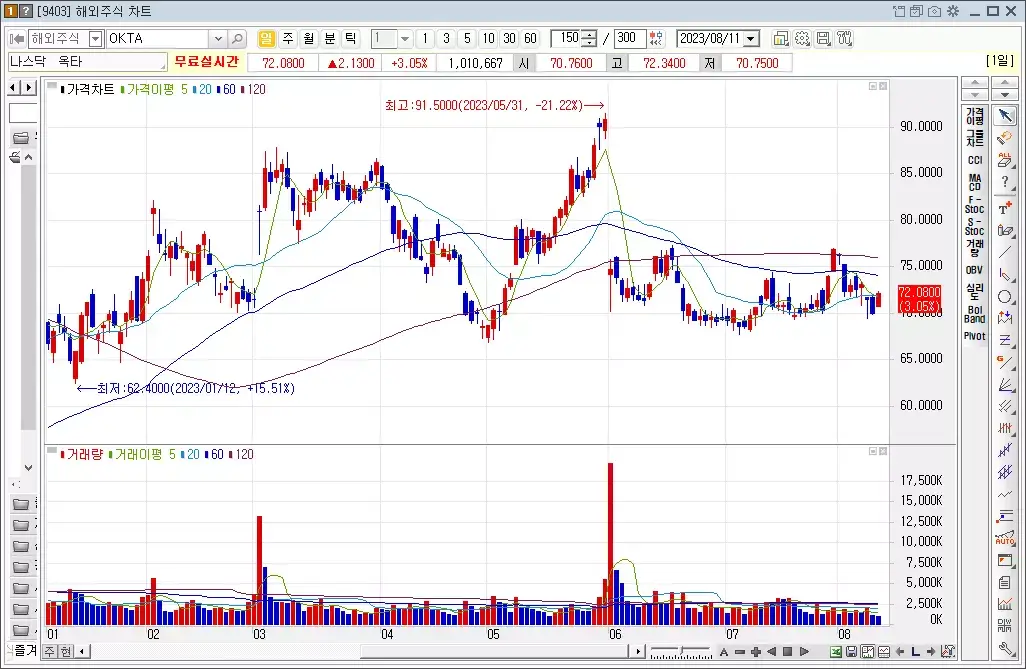Toggle weekly (주) chart period
Screen dimensions: 1026x669
pos(288,39)
